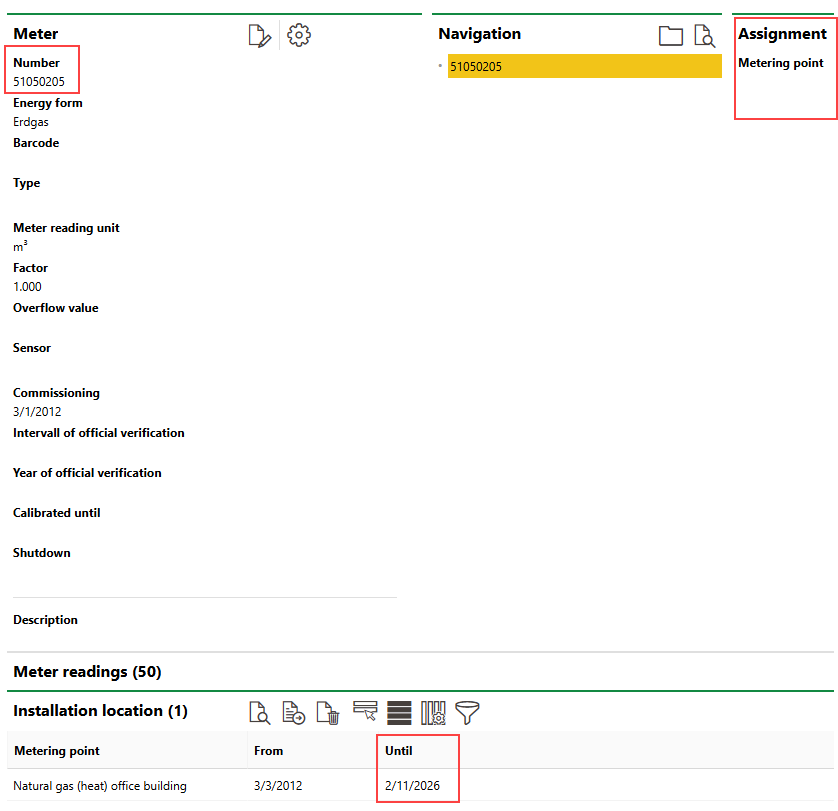Select all rows list icon

(399, 712)
